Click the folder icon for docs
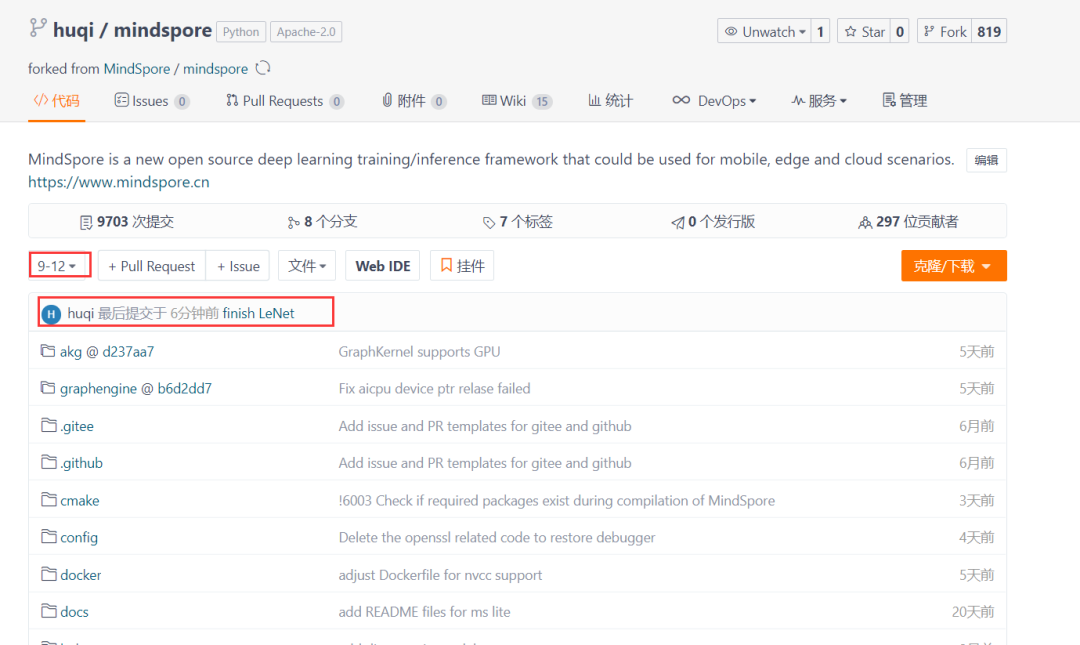 [x=48, y=611]
